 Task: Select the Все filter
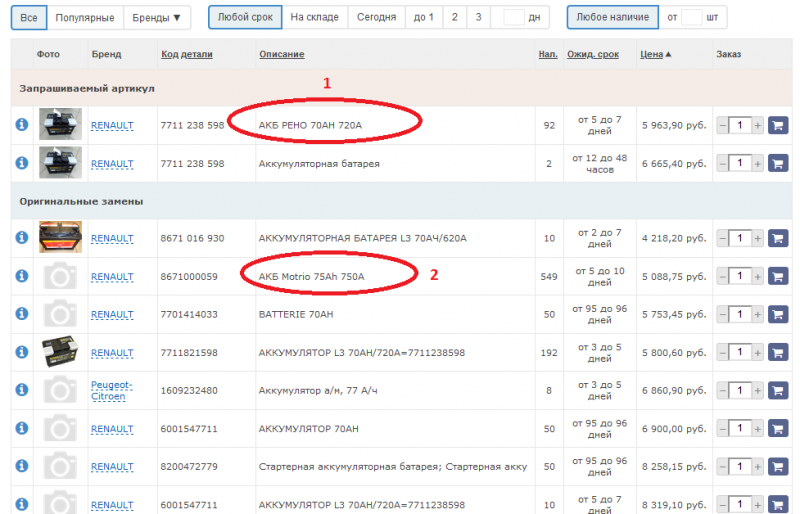coord(29,17)
